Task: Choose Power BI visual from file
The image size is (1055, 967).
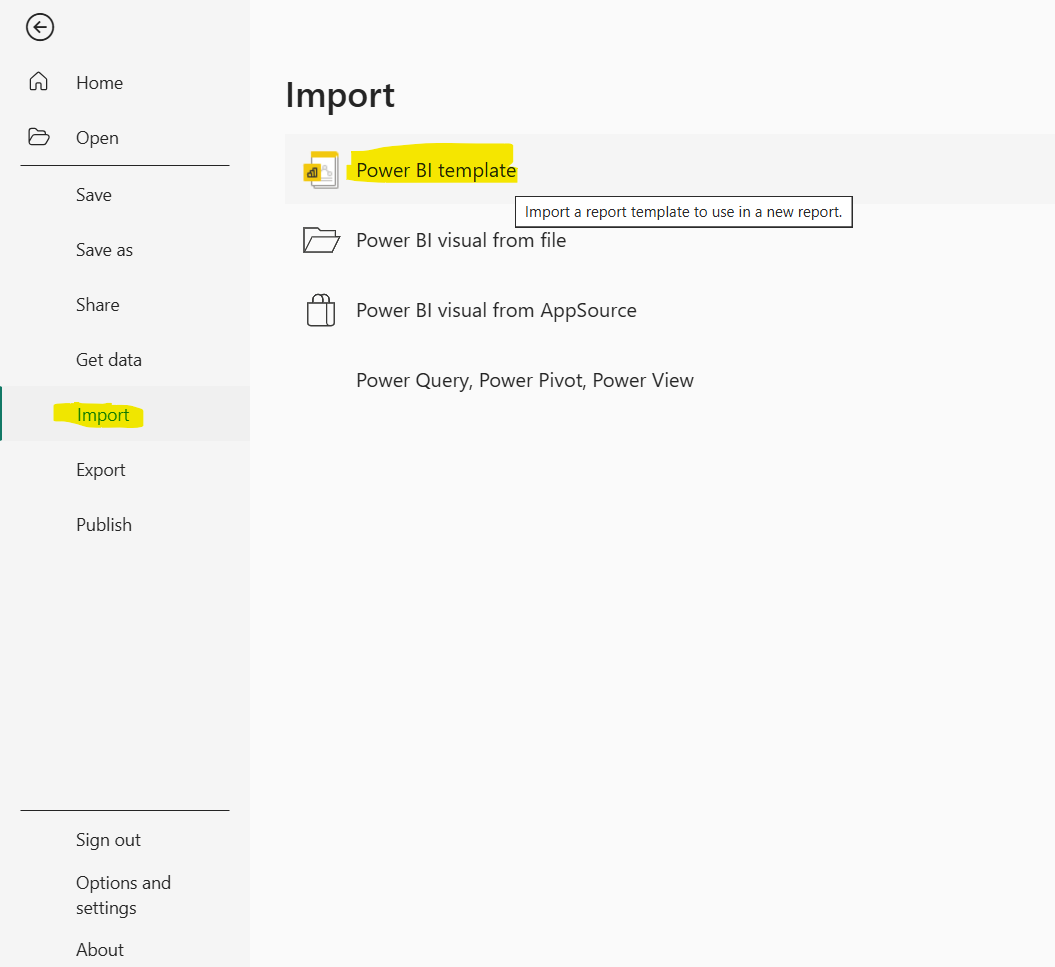Action: coord(461,240)
